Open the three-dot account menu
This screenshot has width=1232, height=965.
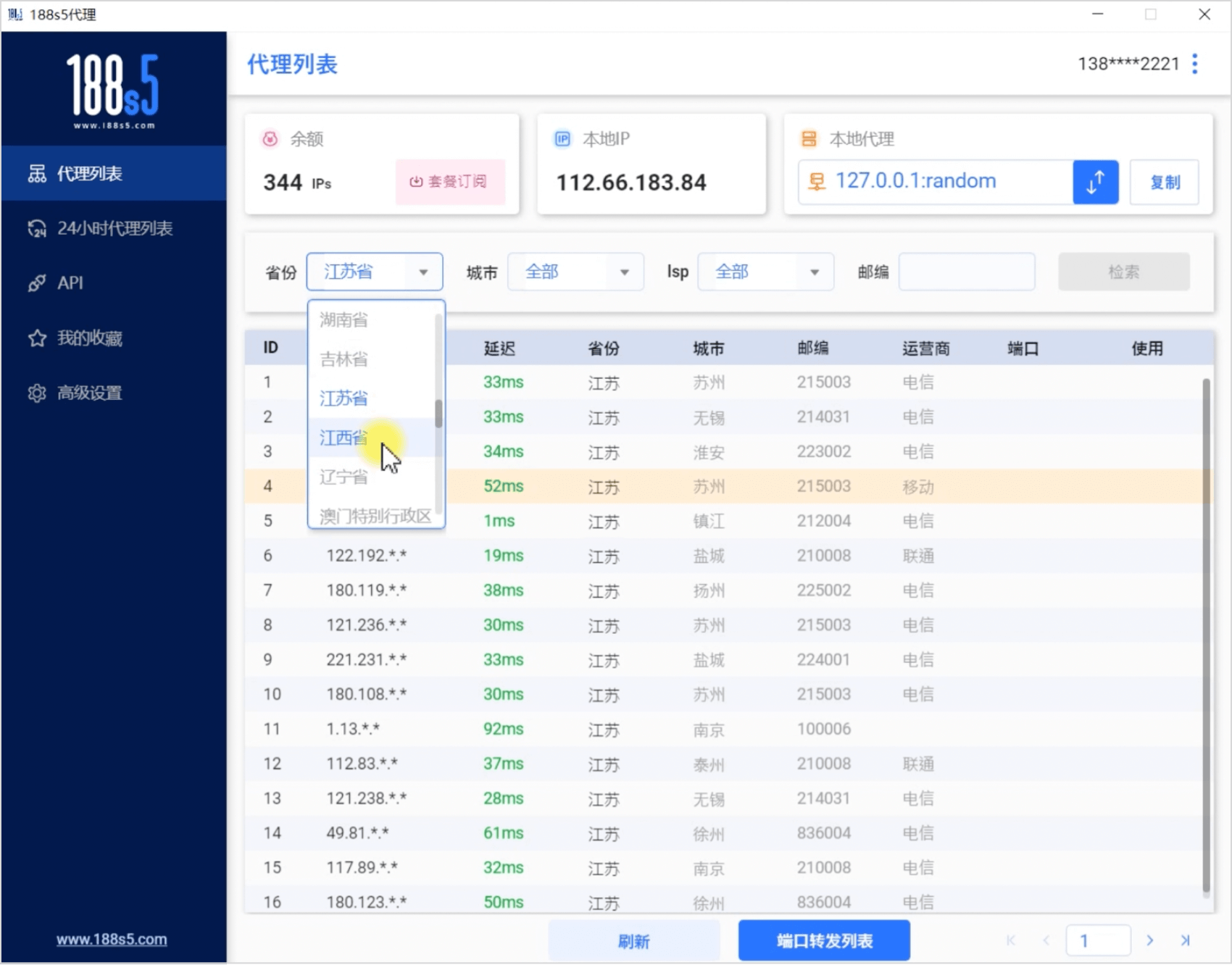(x=1194, y=64)
